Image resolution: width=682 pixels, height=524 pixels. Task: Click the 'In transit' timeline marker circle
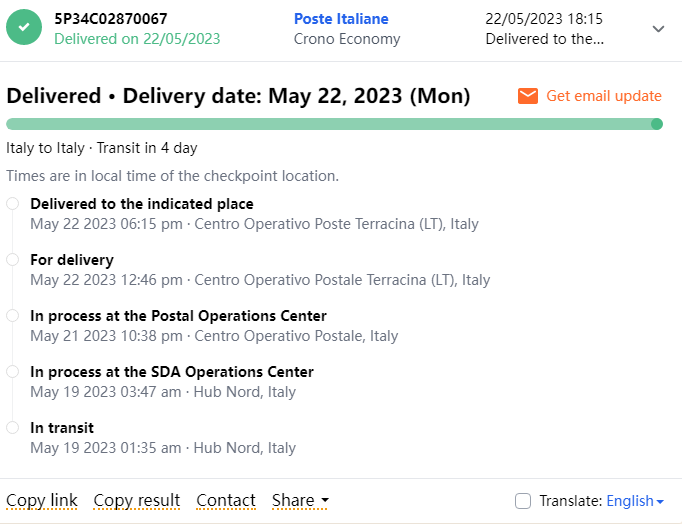(x=12, y=428)
